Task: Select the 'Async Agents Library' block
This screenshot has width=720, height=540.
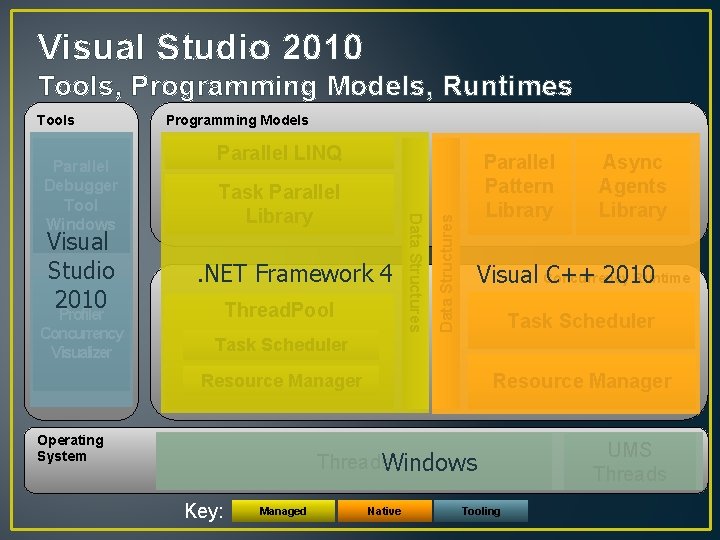Action: tap(633, 186)
